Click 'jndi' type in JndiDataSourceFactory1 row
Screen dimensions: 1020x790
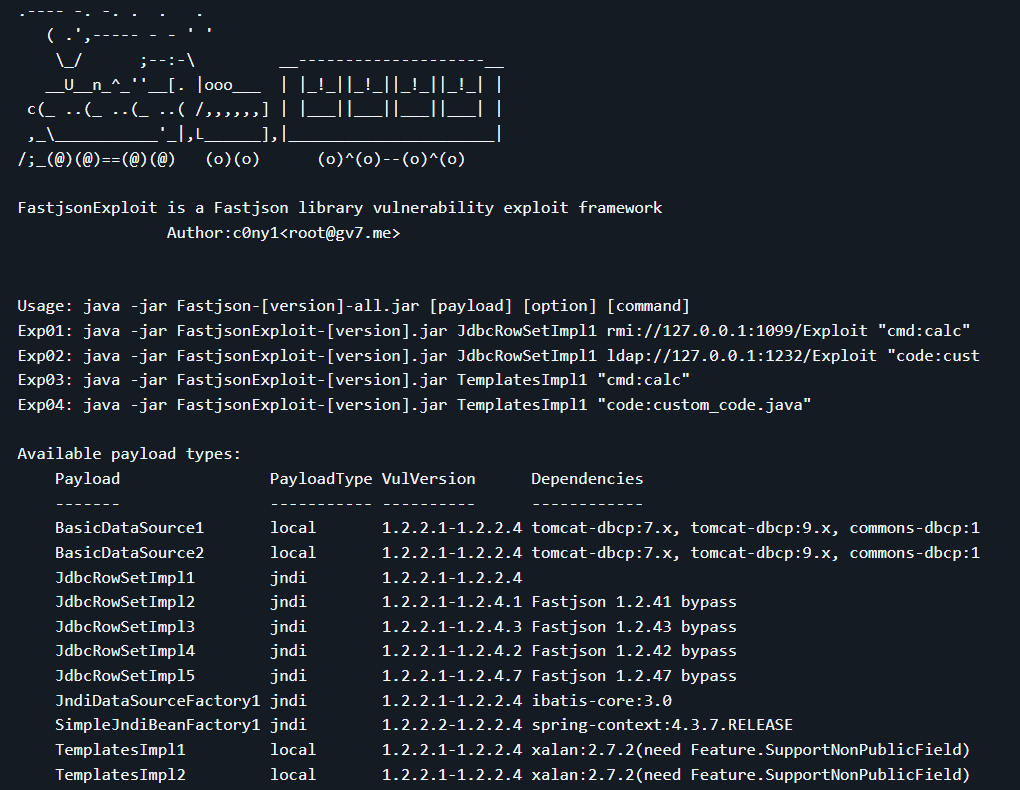[289, 700]
